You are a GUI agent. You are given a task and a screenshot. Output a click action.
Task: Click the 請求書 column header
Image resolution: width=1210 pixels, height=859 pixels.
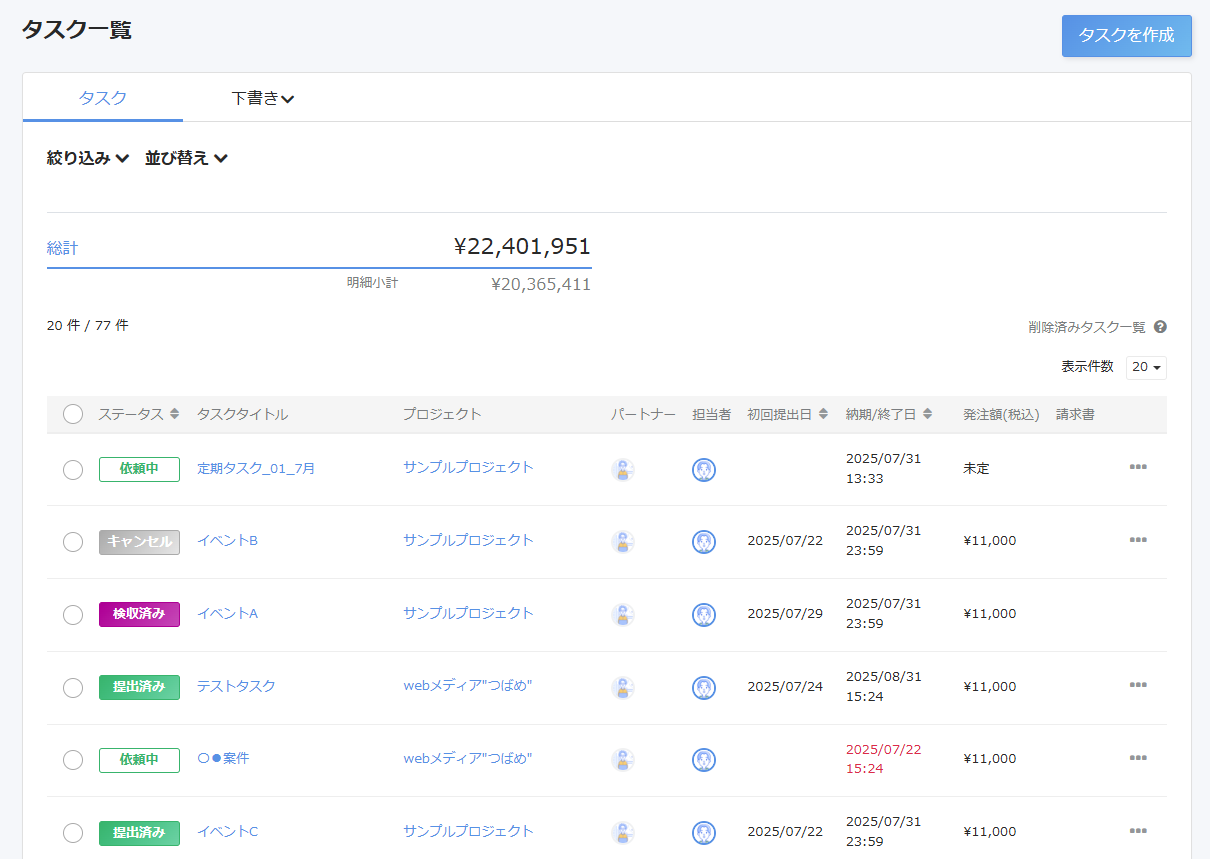coord(1075,414)
